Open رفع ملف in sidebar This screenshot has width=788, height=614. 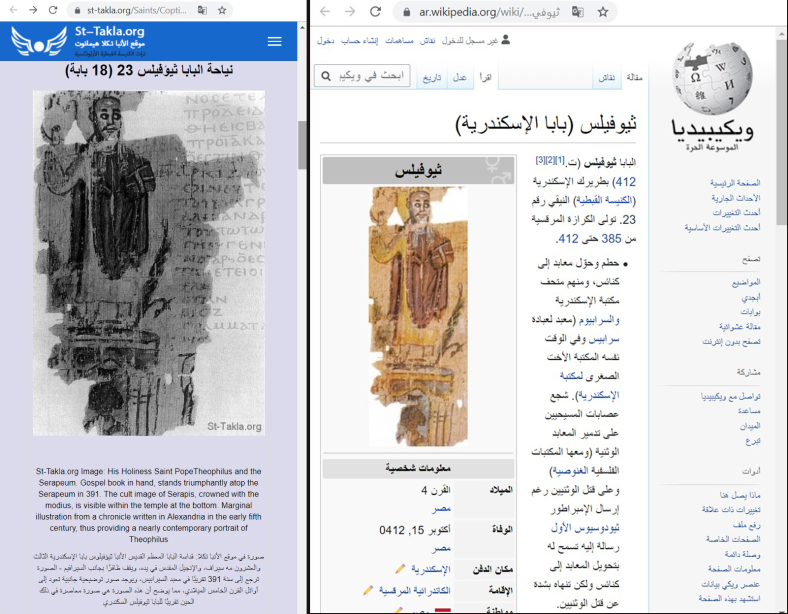tap(746, 525)
